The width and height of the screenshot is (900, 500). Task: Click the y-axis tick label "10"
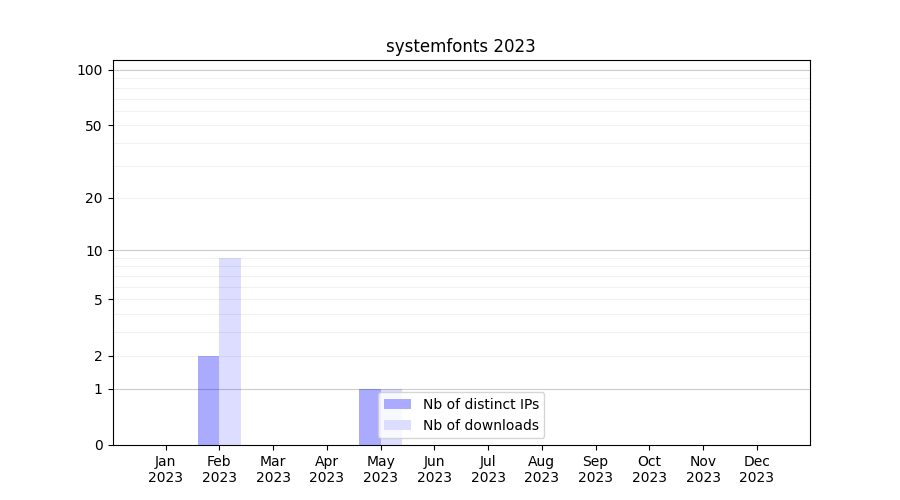(94, 251)
